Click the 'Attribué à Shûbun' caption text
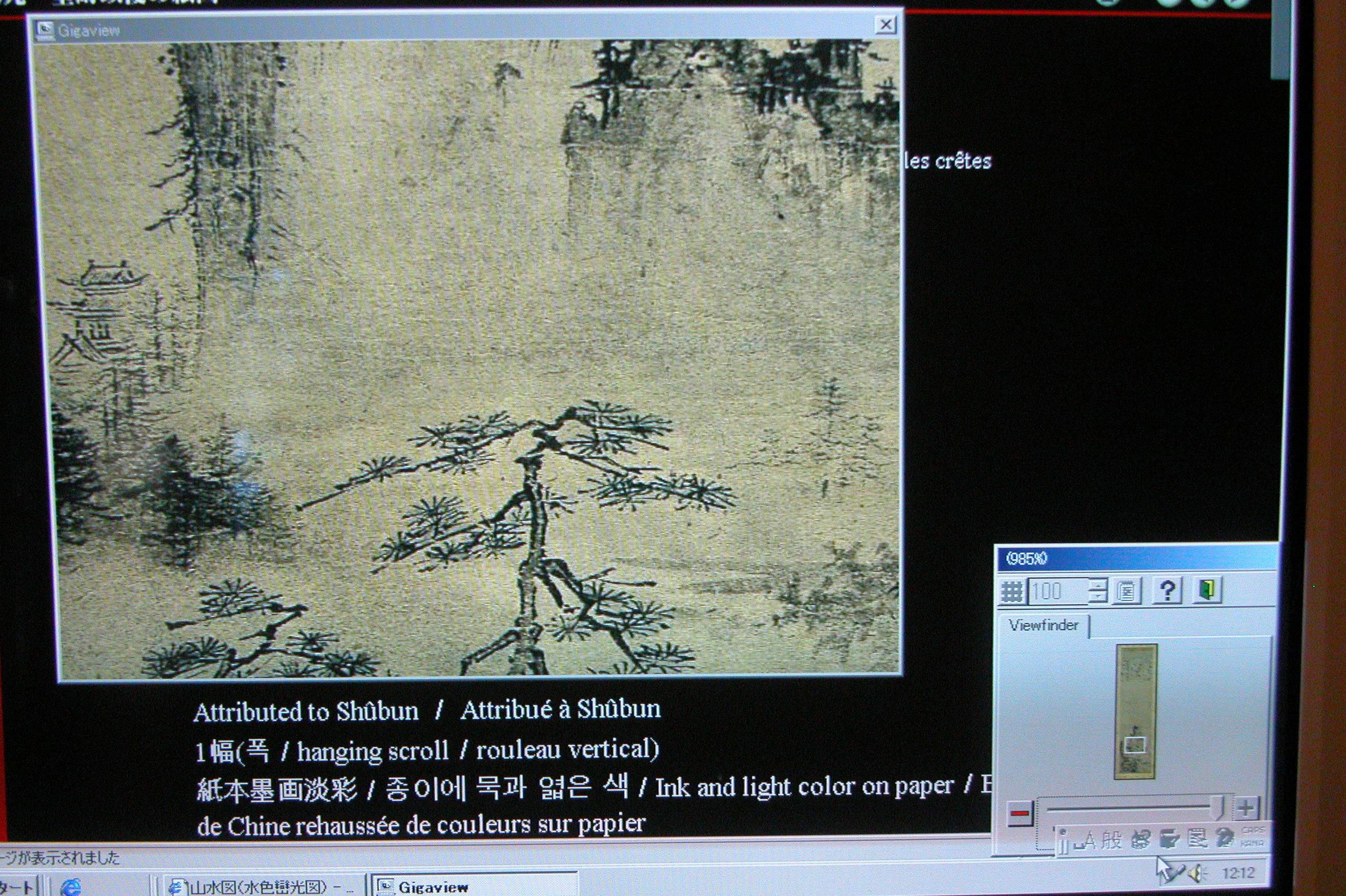The image size is (1346, 896). tap(560, 709)
